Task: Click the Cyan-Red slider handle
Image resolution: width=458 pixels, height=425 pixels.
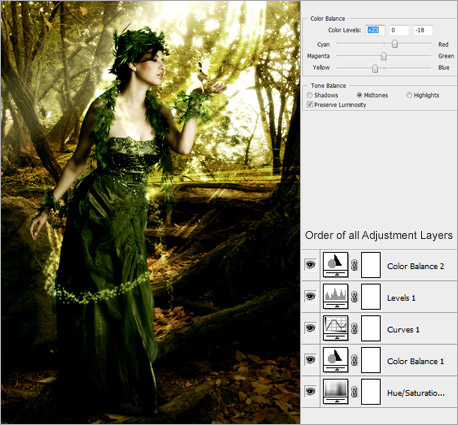Action: tap(395, 44)
